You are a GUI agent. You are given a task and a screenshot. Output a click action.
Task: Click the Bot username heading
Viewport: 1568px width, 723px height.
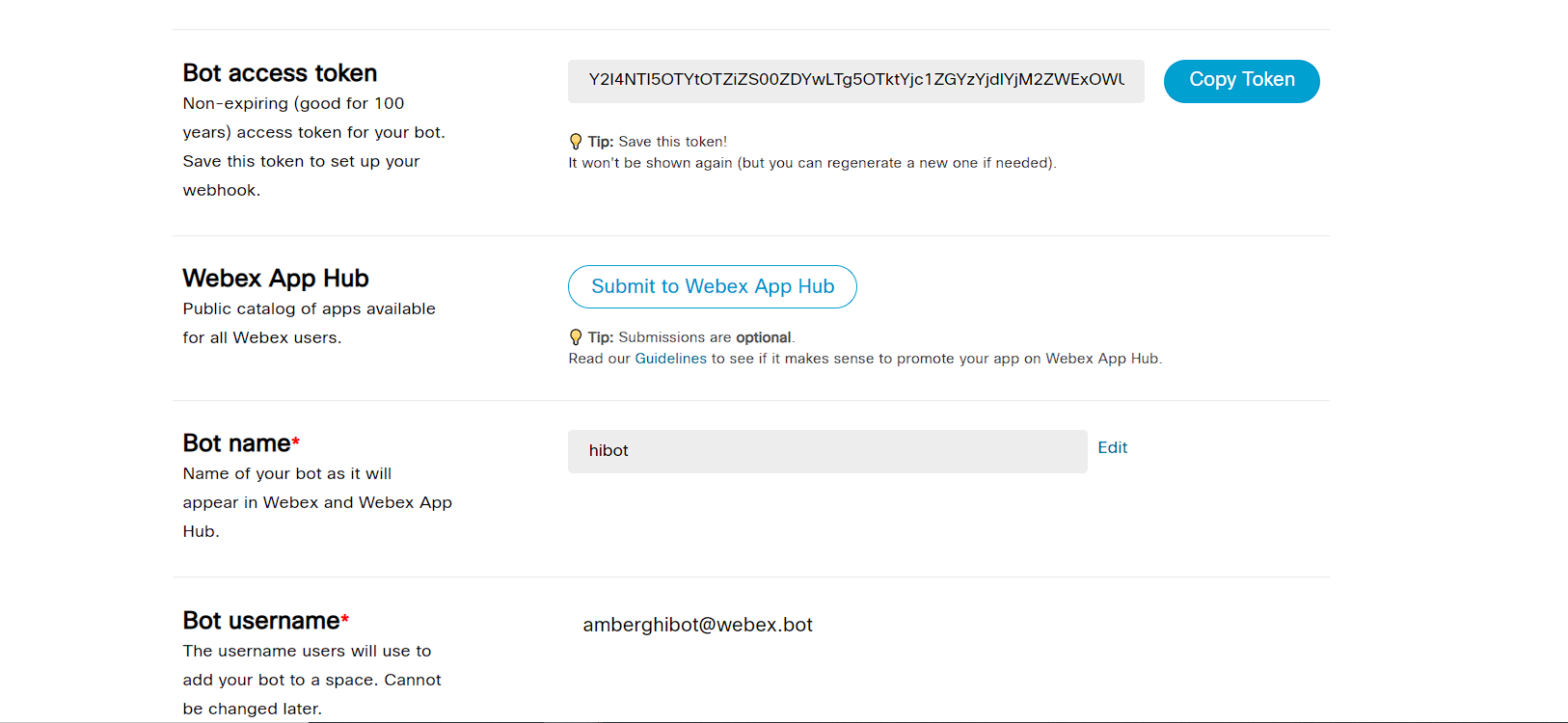[265, 621]
